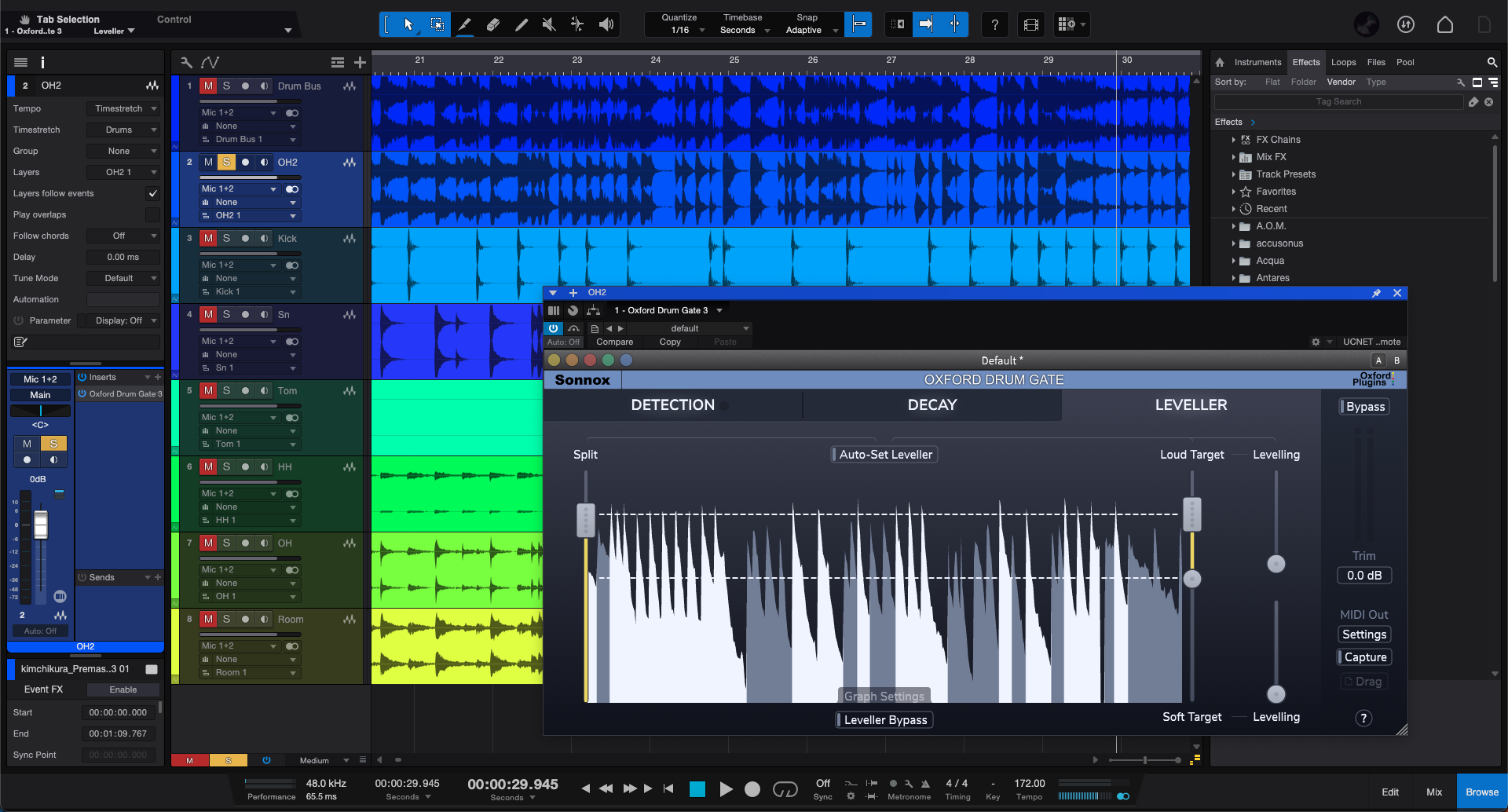Go to browser home icon
1508x812 pixels.
pyautogui.click(x=1220, y=62)
